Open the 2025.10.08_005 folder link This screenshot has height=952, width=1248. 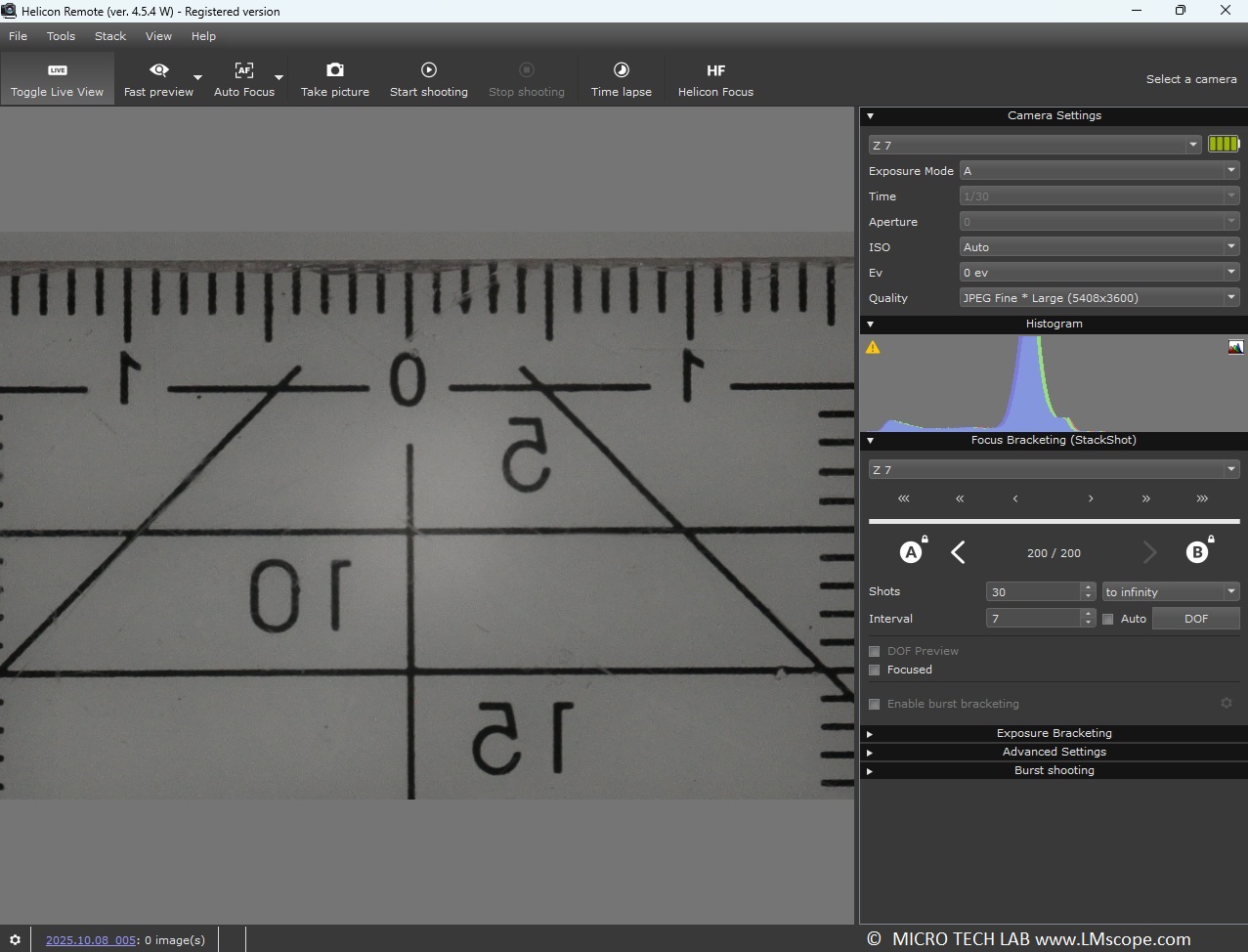point(91,940)
